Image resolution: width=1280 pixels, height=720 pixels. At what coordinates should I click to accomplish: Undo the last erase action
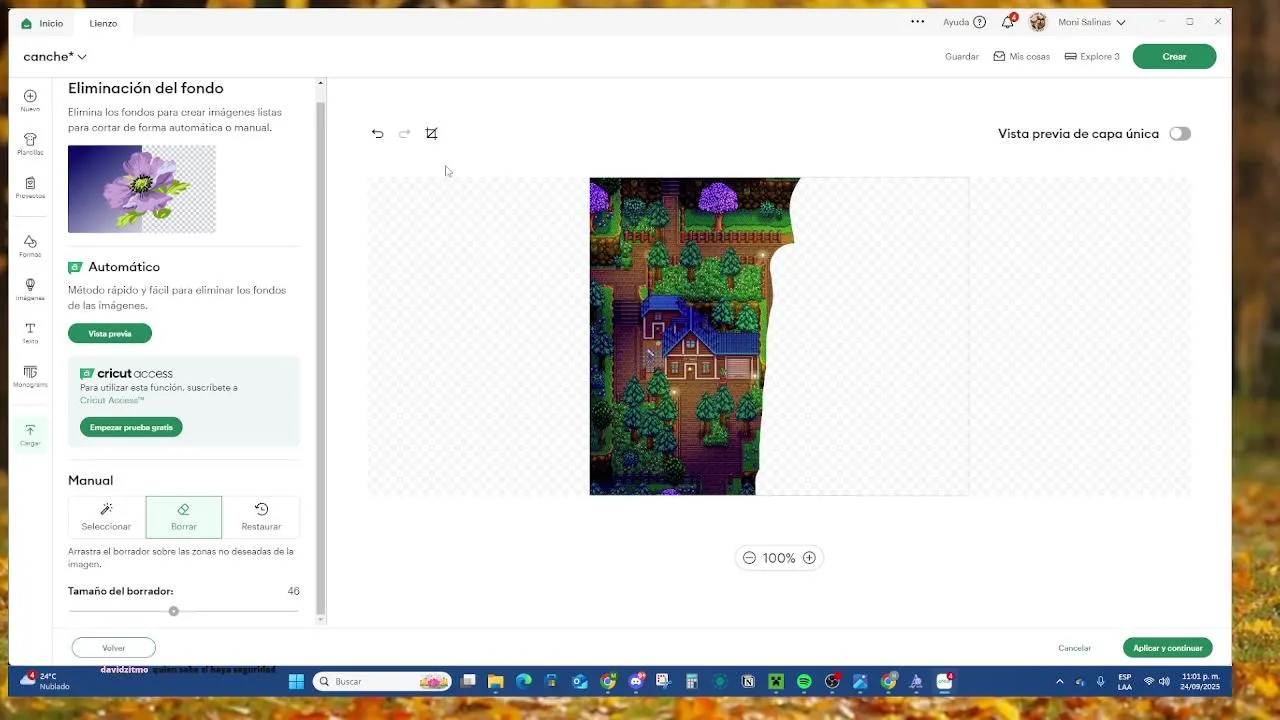(377, 134)
